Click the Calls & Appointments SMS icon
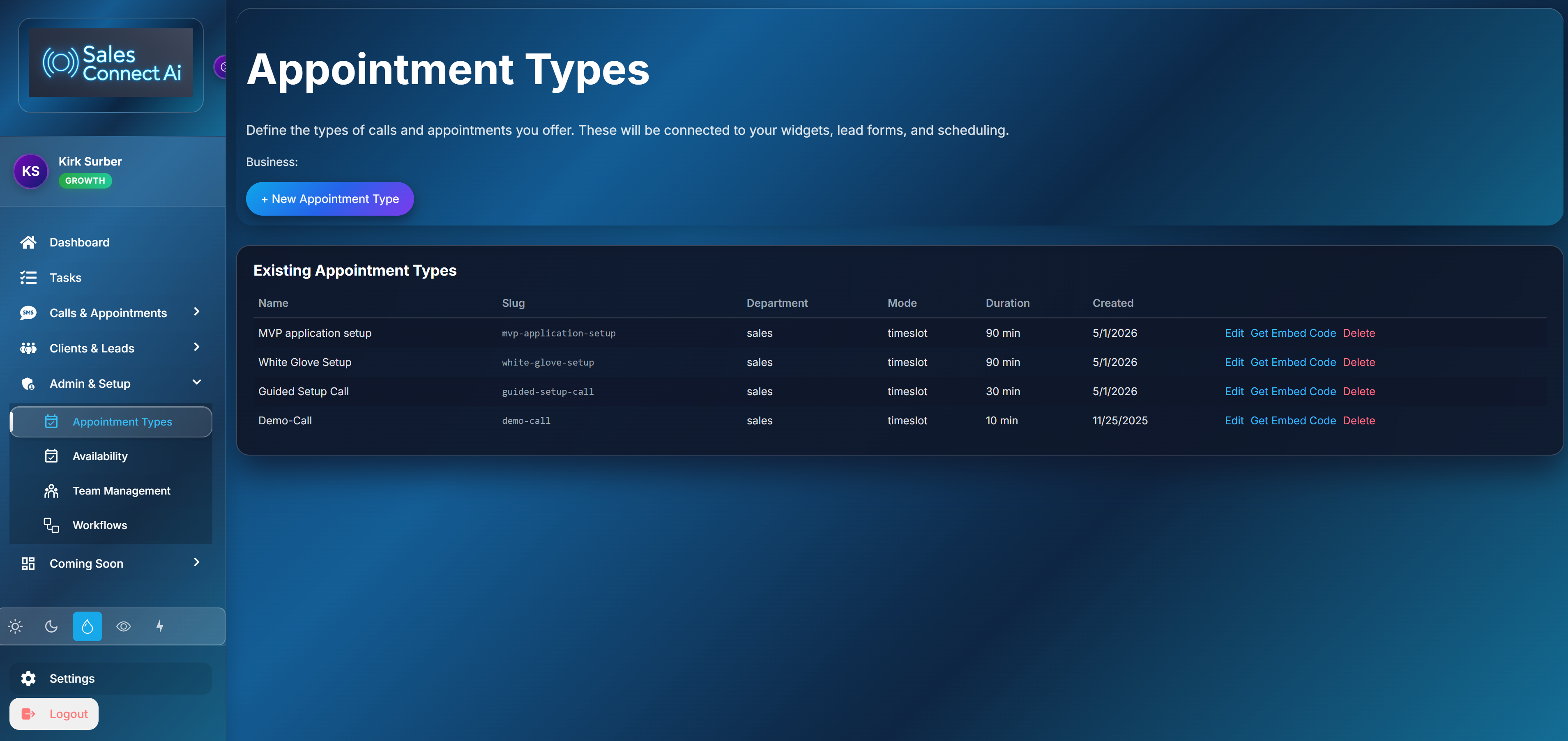This screenshot has width=1568, height=741. pos(28,313)
